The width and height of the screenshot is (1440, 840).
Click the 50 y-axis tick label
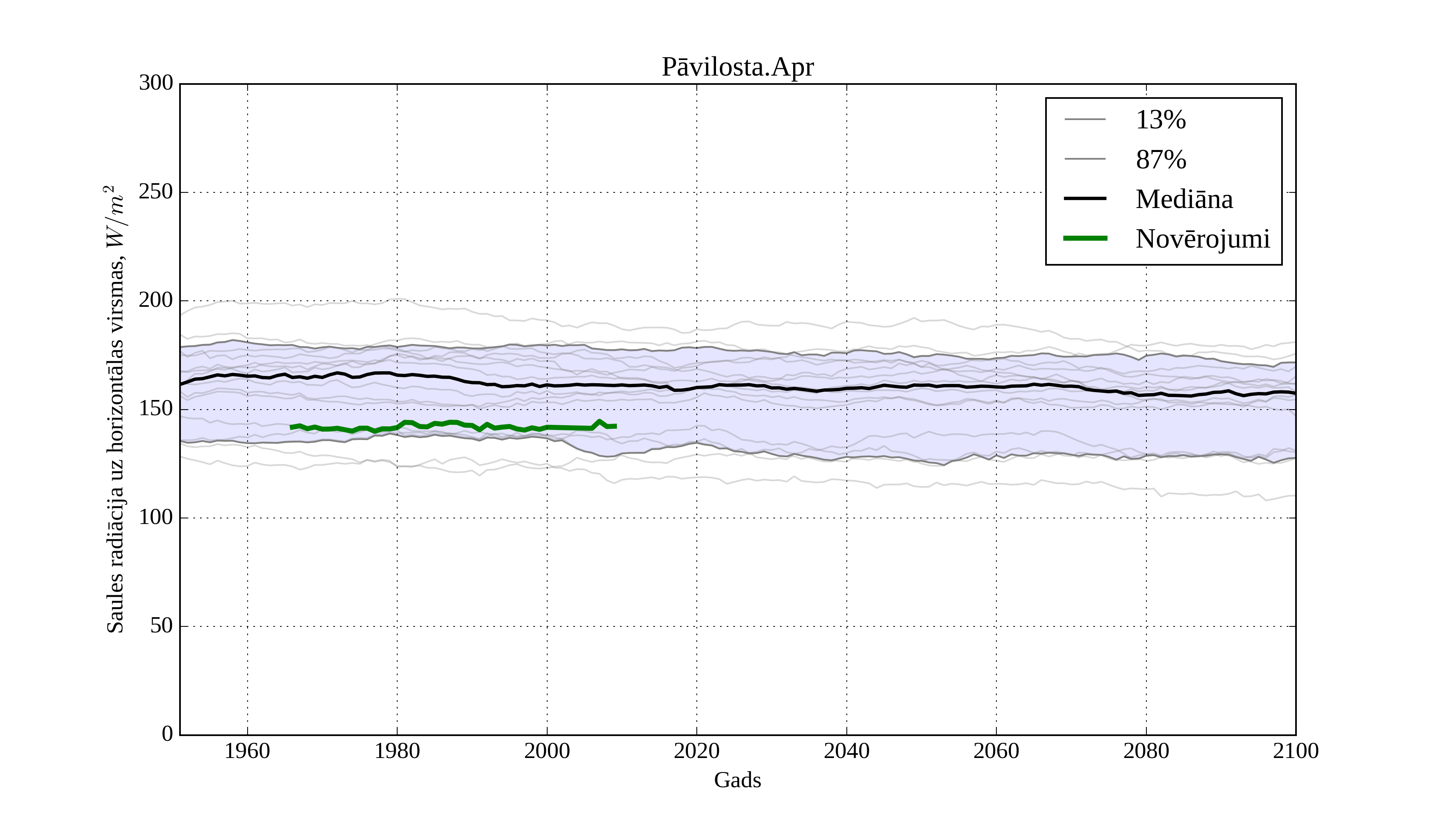pyautogui.click(x=162, y=626)
